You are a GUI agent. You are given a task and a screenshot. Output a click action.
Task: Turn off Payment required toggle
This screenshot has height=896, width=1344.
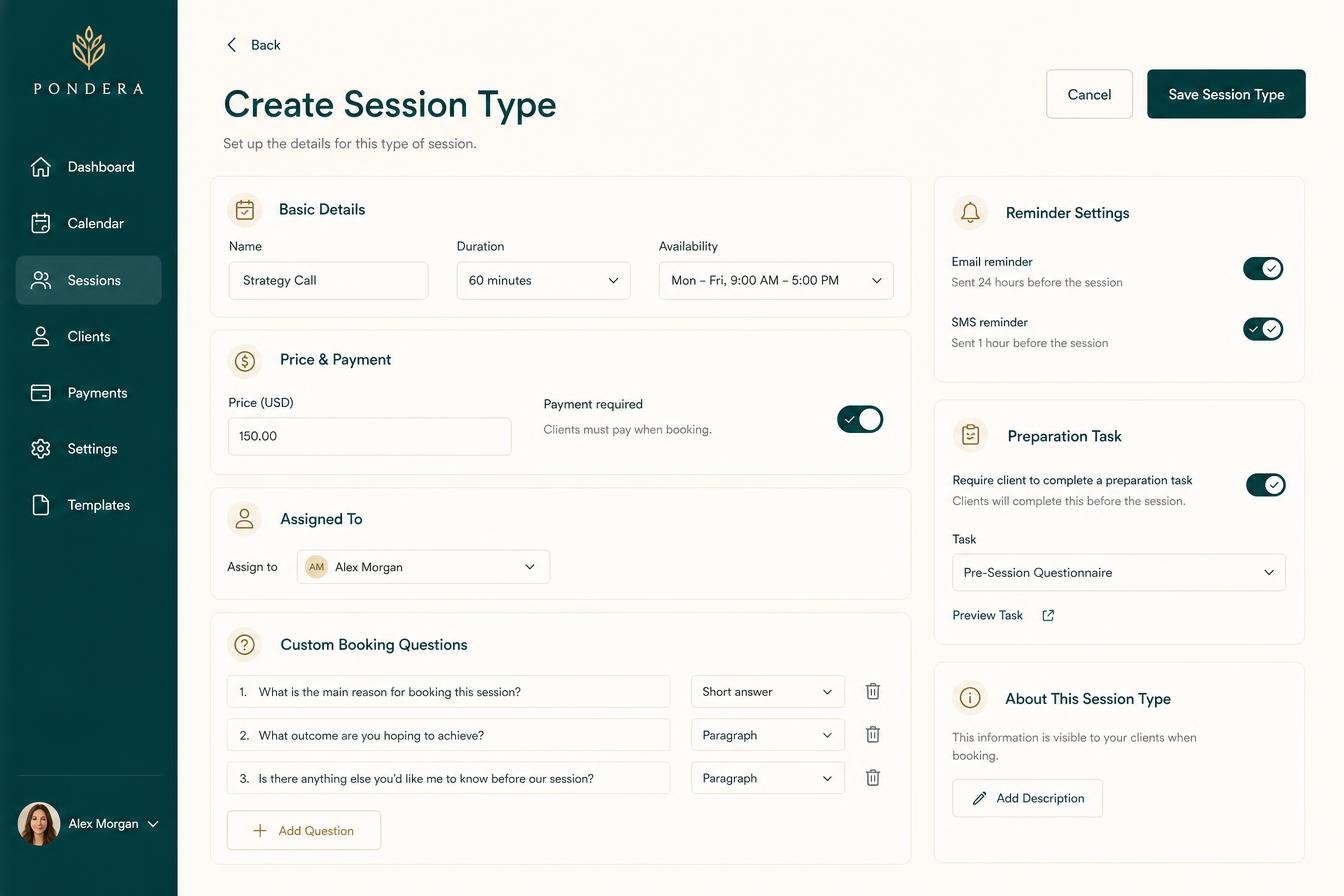tap(860, 419)
